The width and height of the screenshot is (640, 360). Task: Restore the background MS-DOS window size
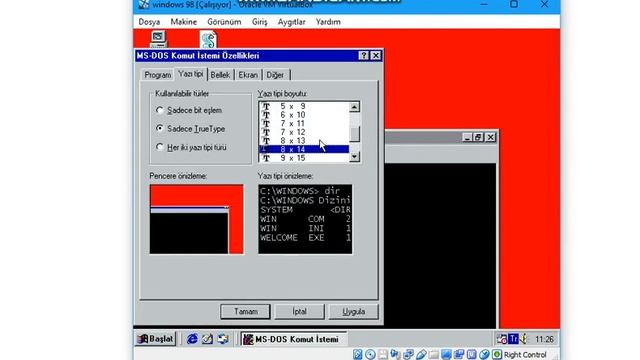click(x=478, y=137)
